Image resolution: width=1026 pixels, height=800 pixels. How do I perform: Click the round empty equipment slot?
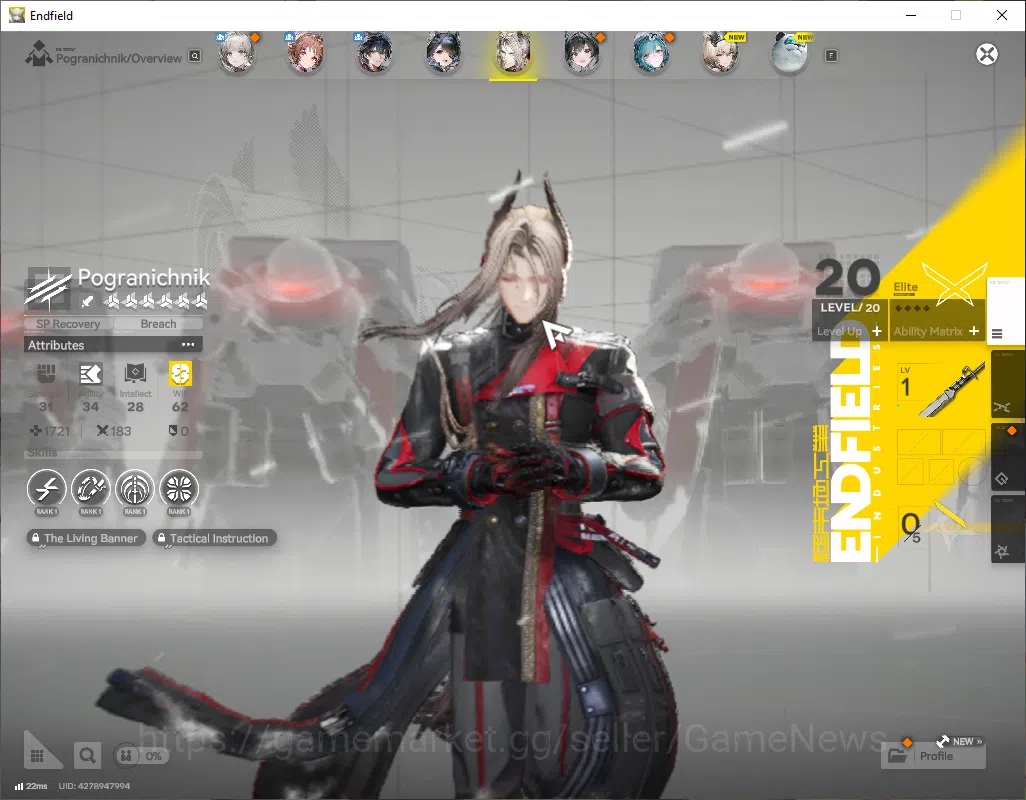point(972,470)
